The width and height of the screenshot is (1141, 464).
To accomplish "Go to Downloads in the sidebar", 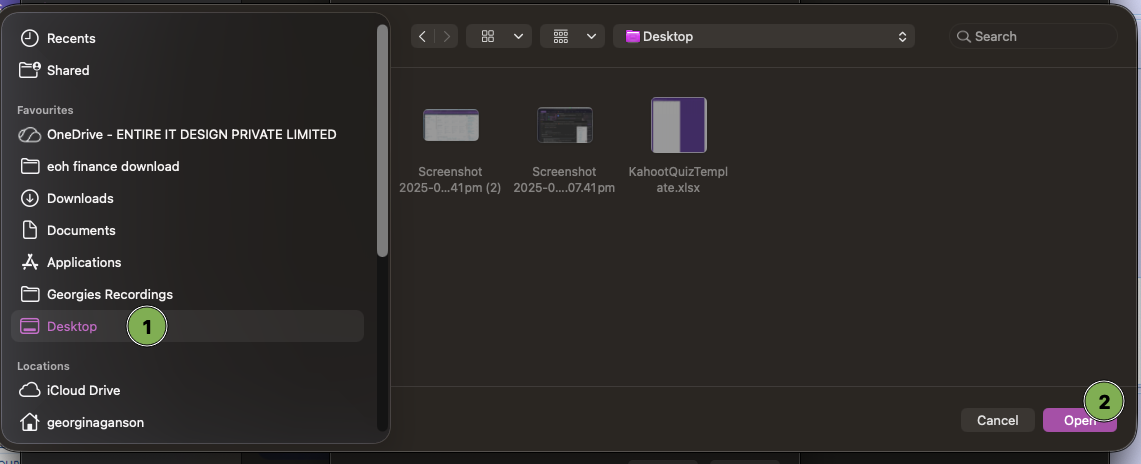I will (x=80, y=198).
